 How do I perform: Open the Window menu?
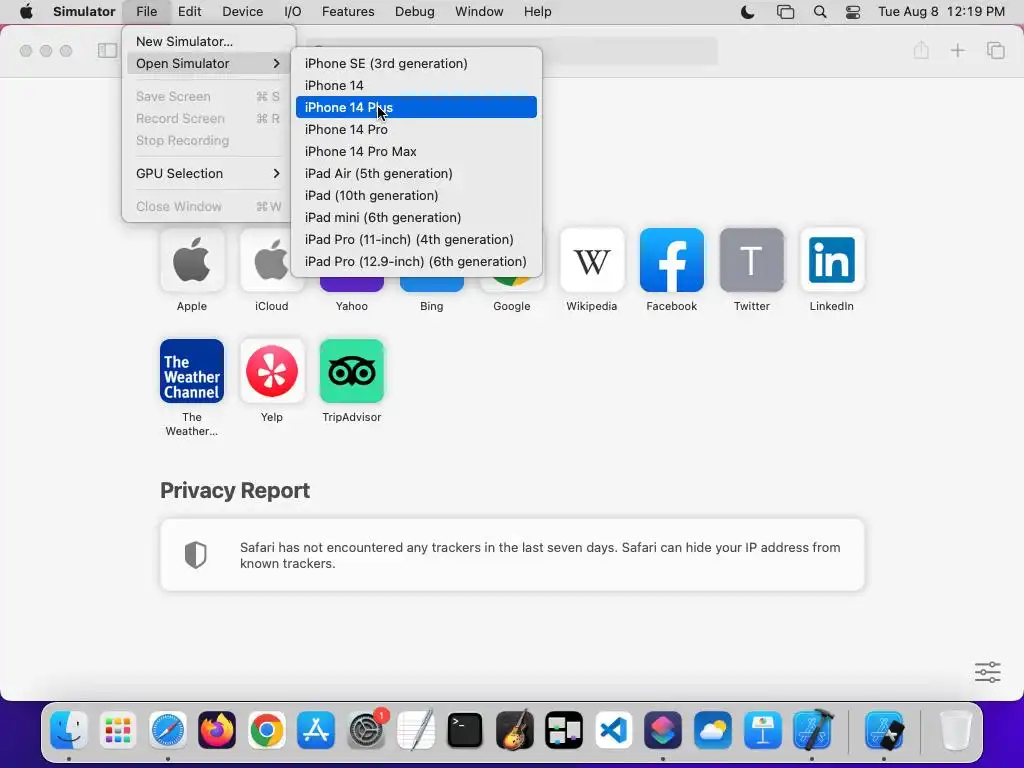pos(479,12)
